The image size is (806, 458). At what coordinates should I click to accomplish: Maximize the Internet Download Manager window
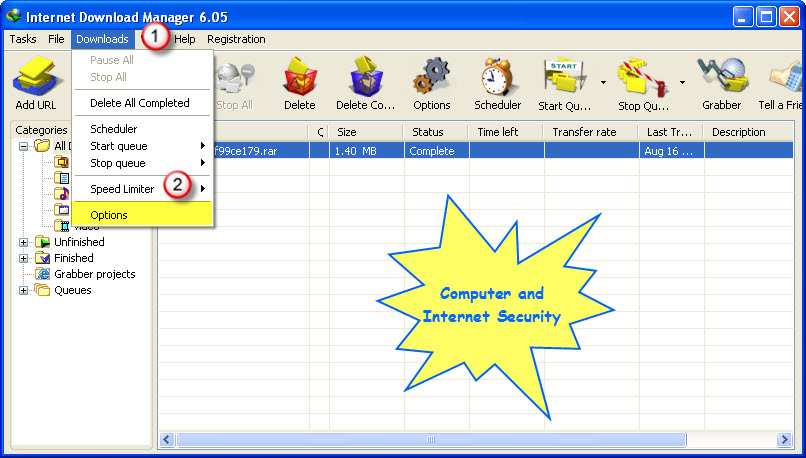click(x=766, y=16)
